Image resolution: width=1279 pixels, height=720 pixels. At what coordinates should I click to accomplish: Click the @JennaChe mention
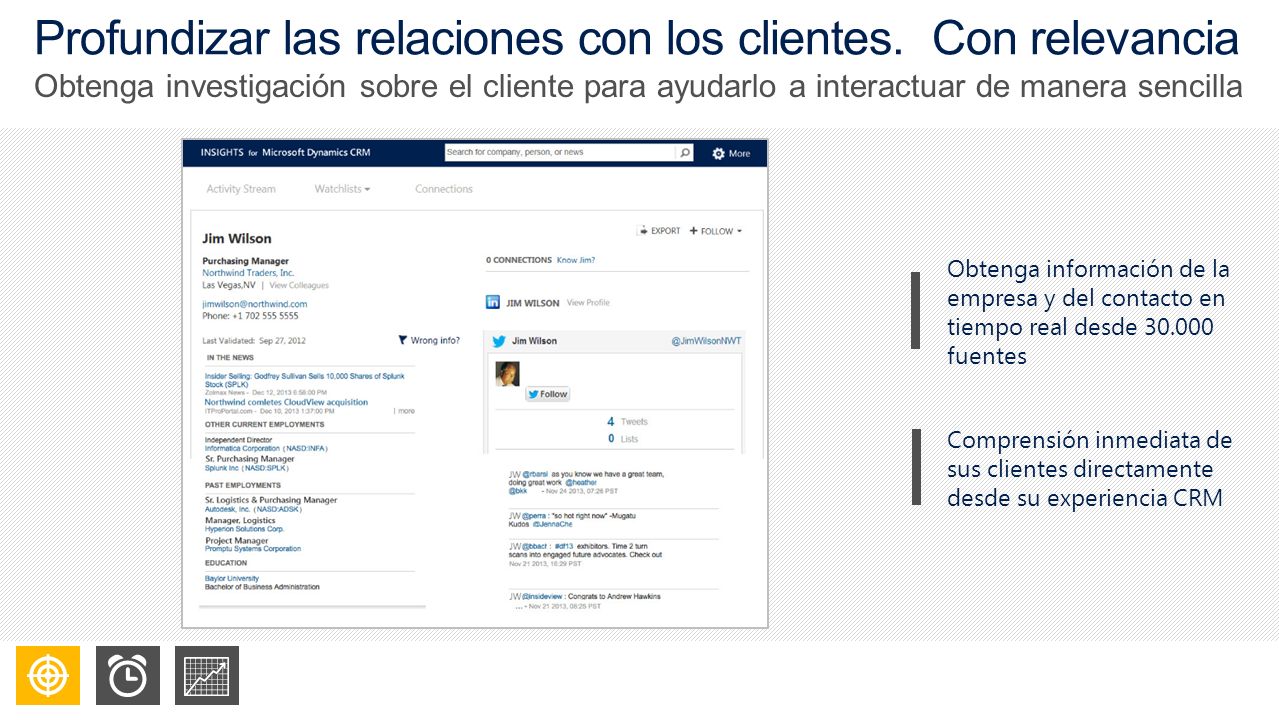(x=552, y=524)
